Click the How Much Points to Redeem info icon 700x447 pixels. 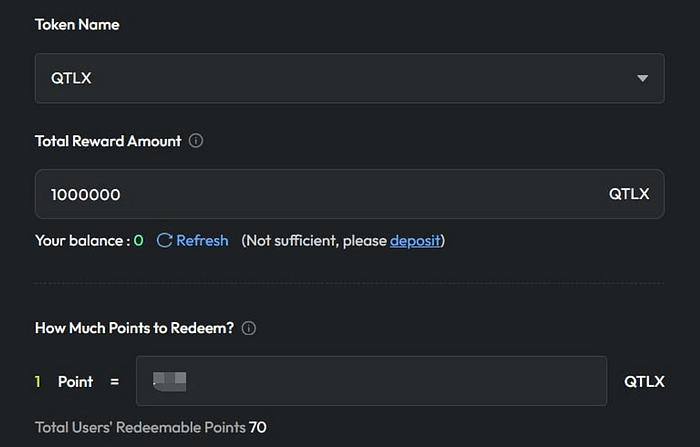tap(249, 328)
